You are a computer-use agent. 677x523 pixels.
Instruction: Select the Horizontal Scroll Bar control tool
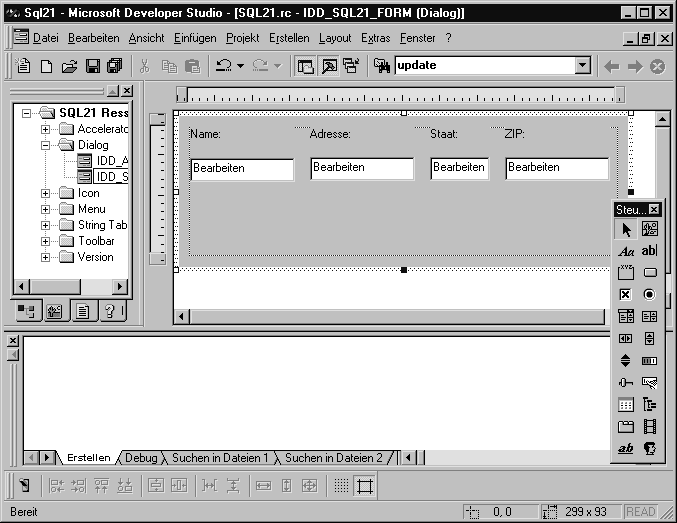pos(626,339)
